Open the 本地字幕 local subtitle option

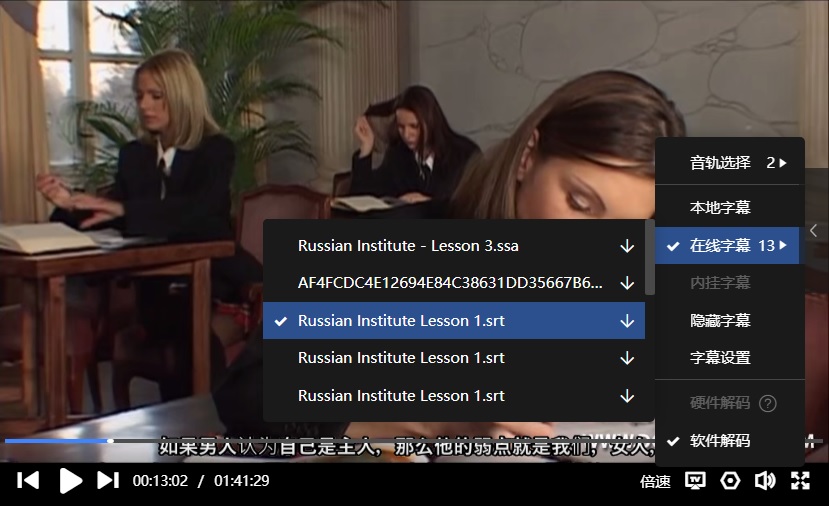(x=720, y=208)
